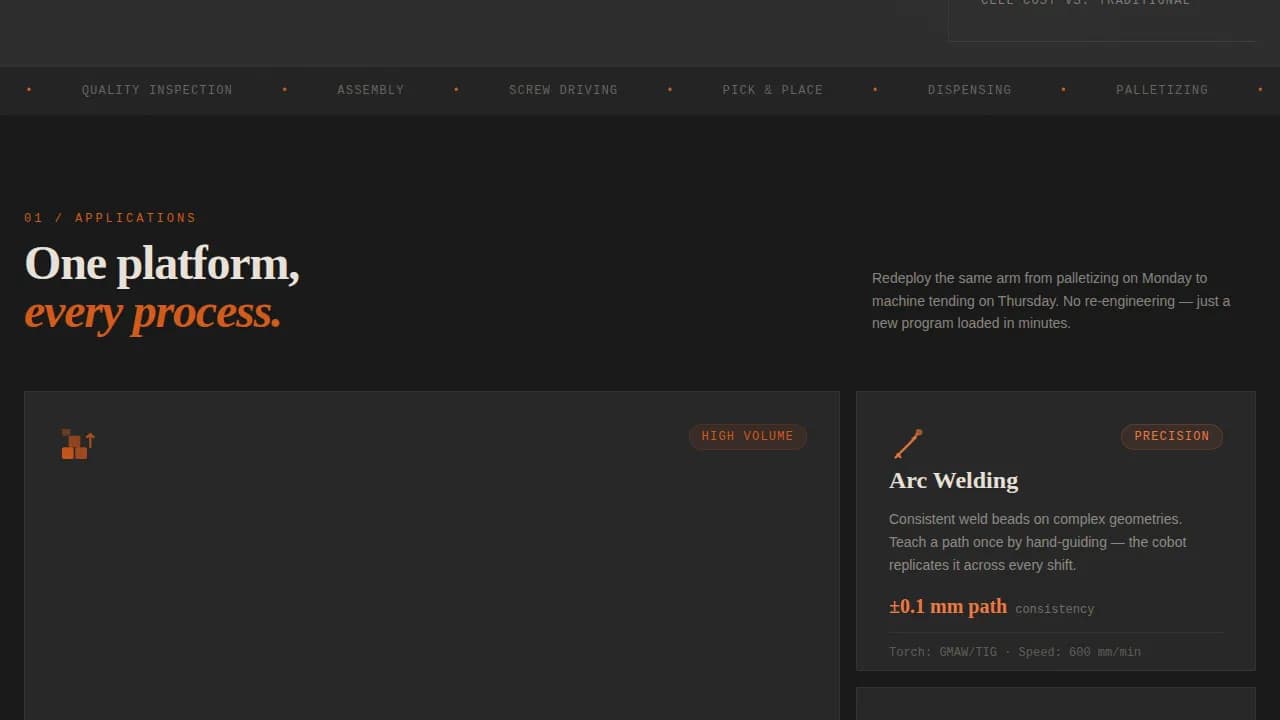Click the "01 / APPLICATIONS" label
The width and height of the screenshot is (1280, 720).
point(110,217)
